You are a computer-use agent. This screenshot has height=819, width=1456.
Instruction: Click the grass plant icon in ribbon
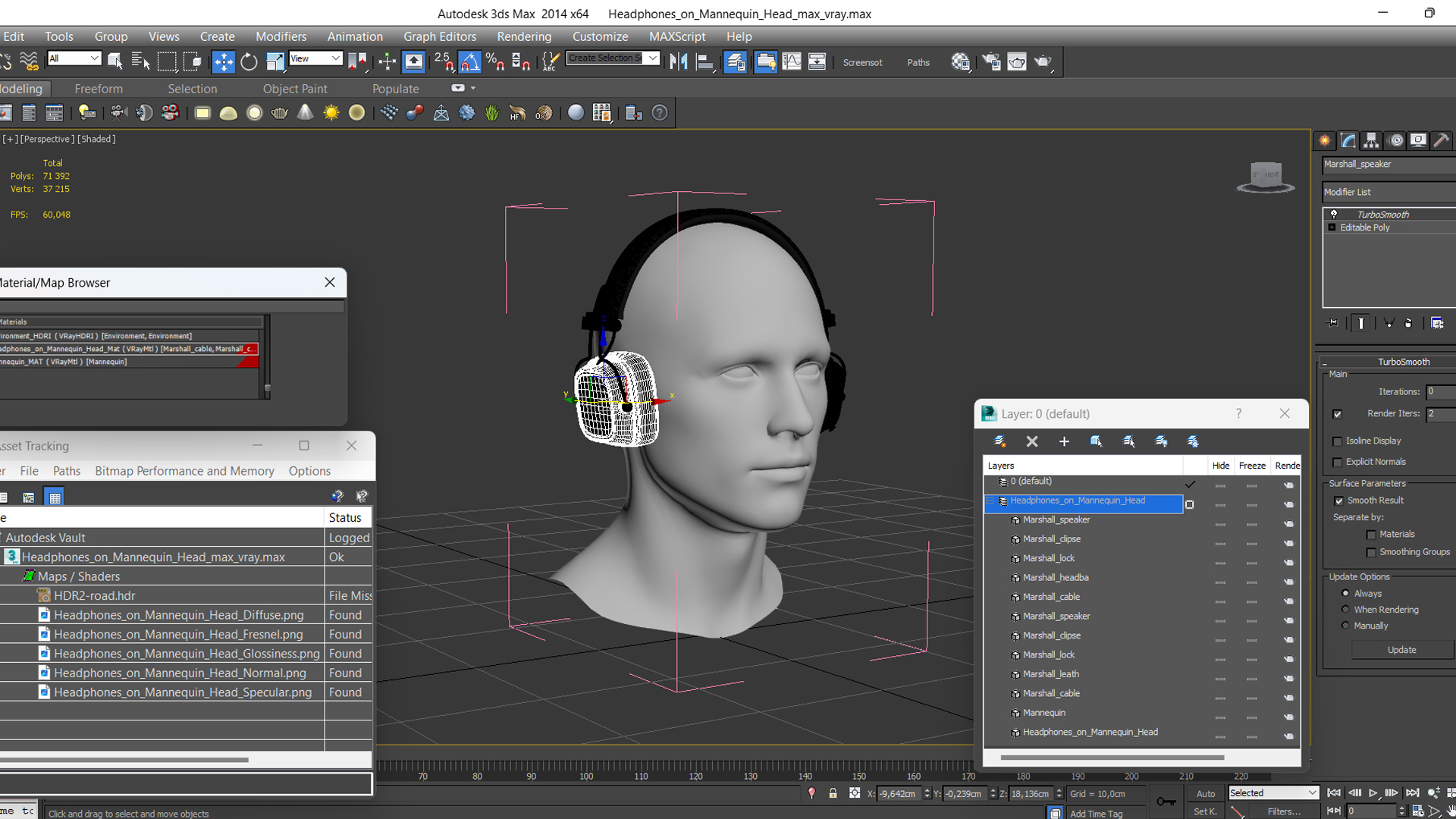[492, 113]
